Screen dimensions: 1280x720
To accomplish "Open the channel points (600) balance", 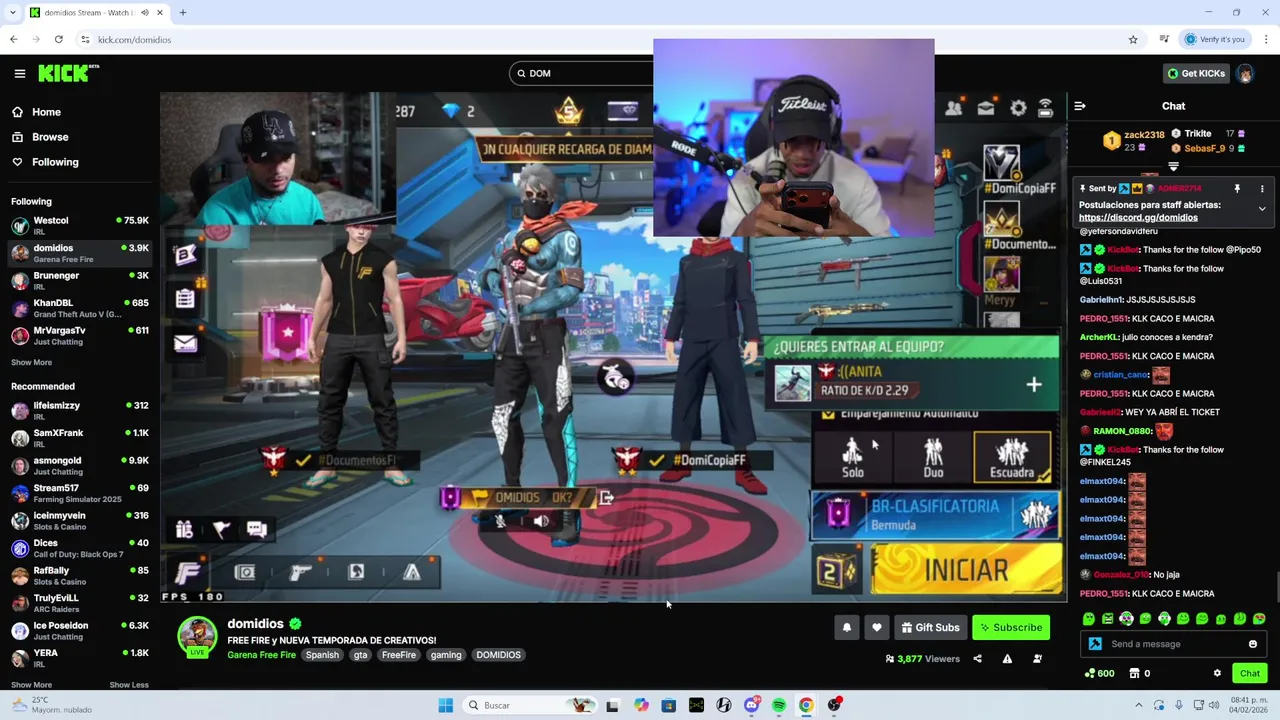I will (x=1099, y=673).
